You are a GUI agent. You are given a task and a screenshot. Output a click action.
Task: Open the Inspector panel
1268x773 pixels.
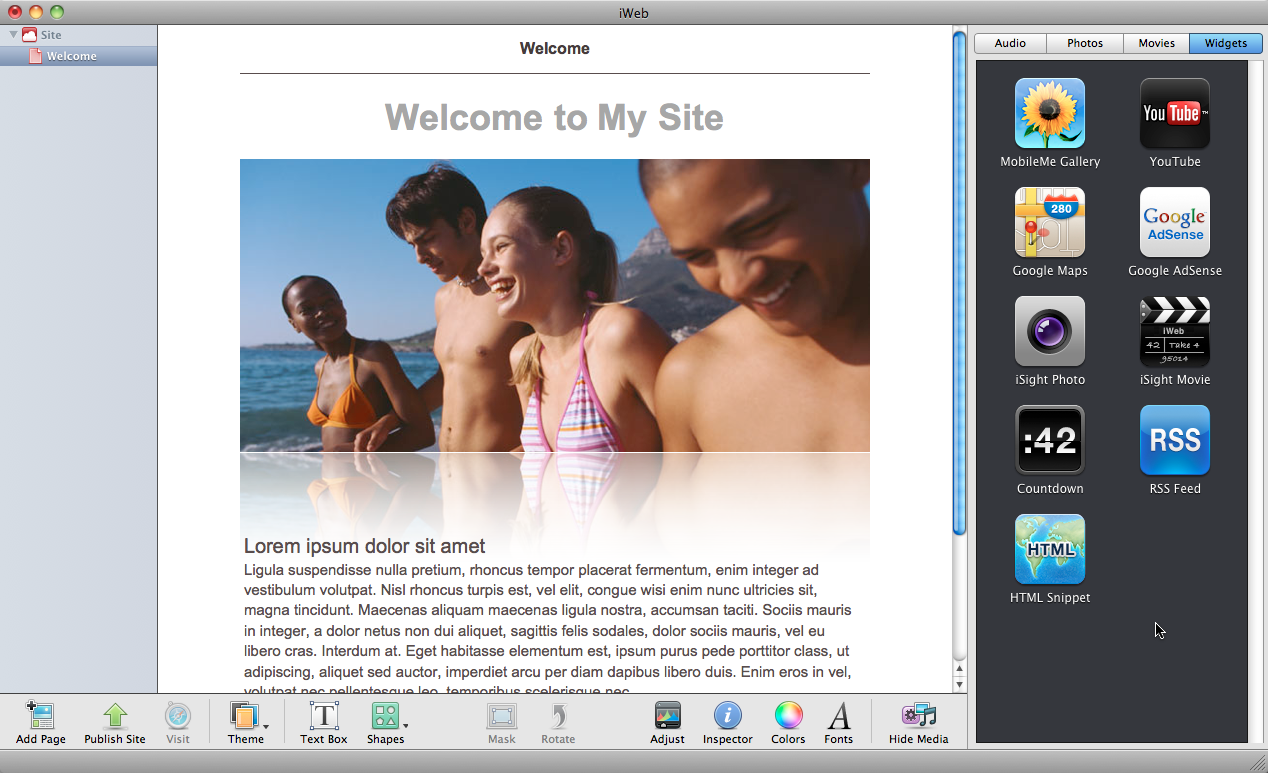pos(727,723)
